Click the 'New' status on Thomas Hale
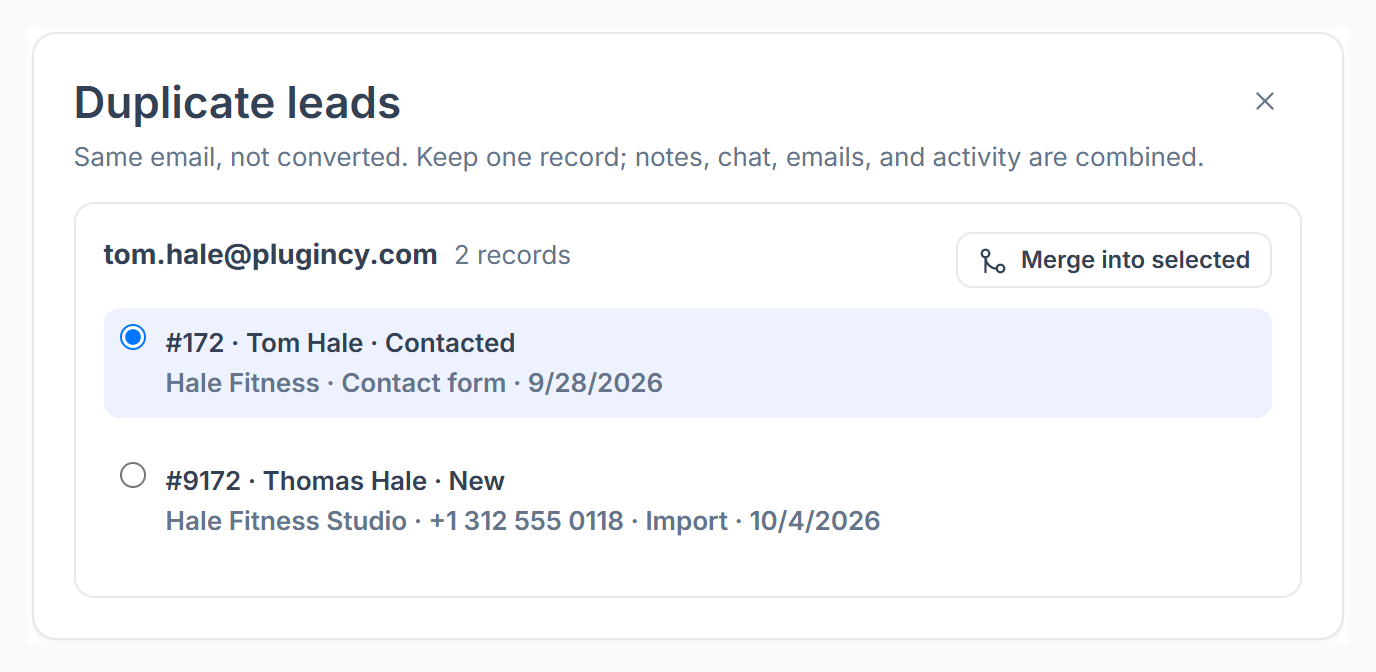Screen dimensions: 1376x672 [x=477, y=481]
